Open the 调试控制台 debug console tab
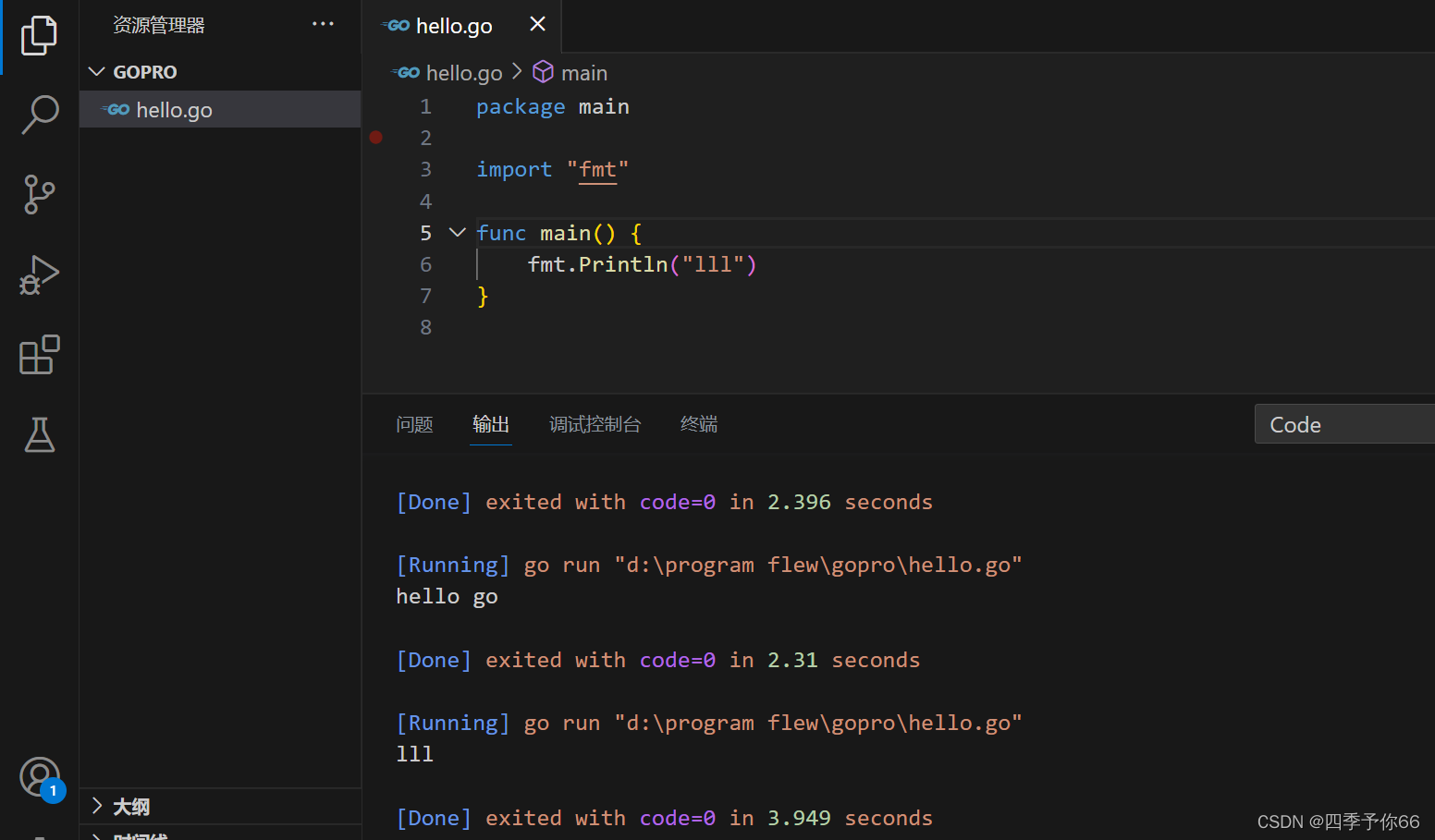 coord(595,423)
